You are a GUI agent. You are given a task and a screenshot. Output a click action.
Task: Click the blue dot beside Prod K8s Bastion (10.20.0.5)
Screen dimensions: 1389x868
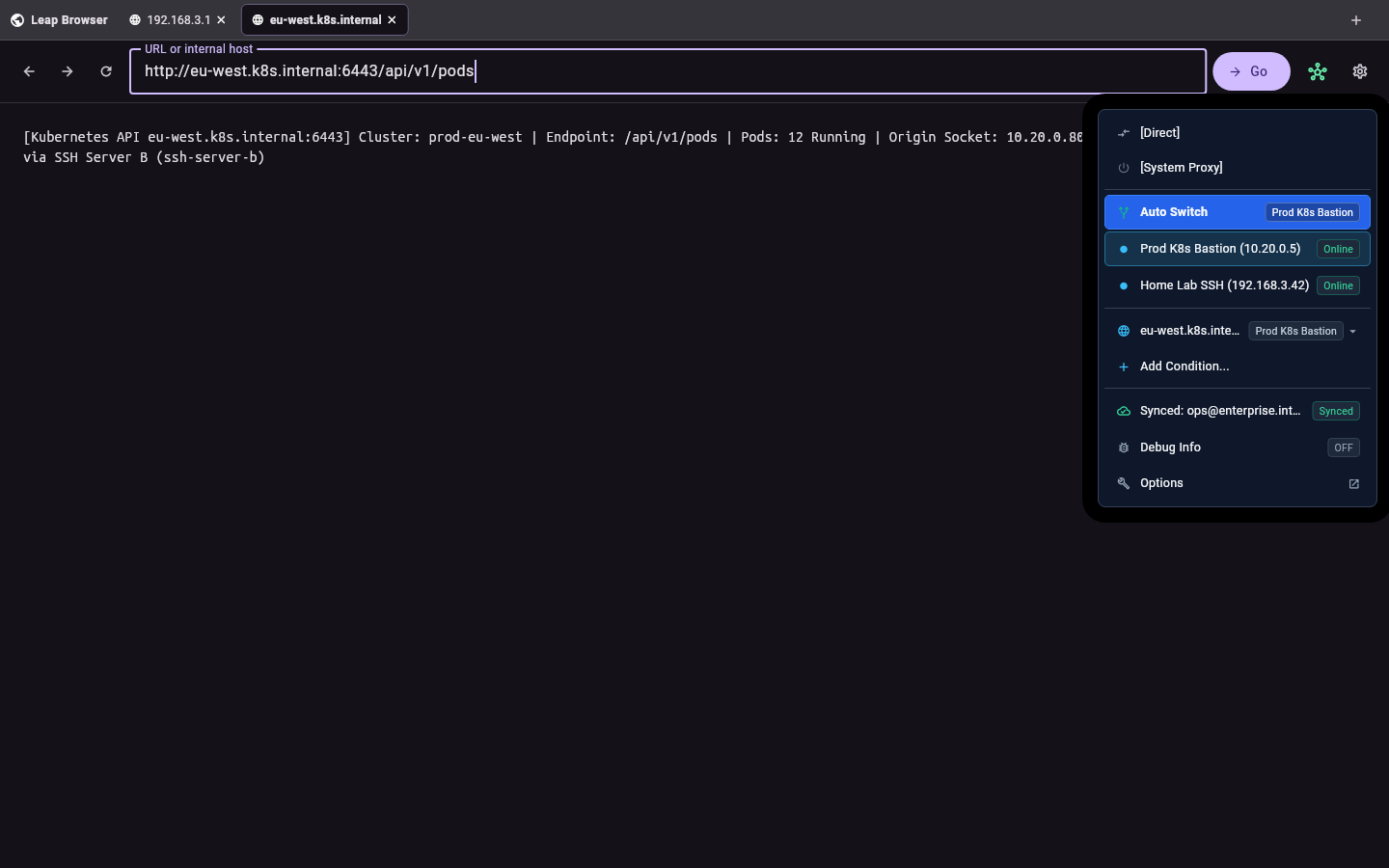pos(1124,249)
